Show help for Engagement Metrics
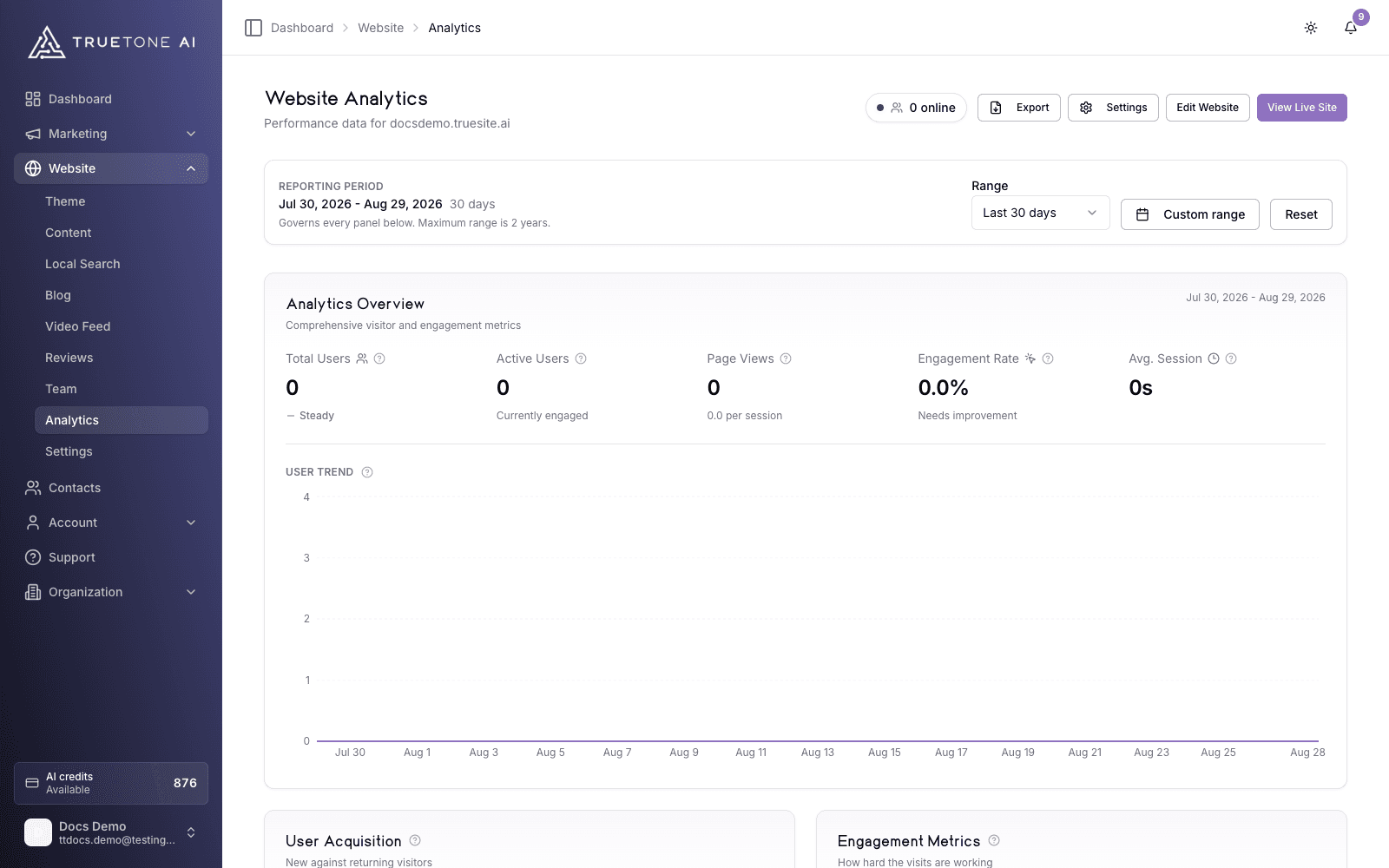Screen dimensions: 1389x868 coord(994,840)
